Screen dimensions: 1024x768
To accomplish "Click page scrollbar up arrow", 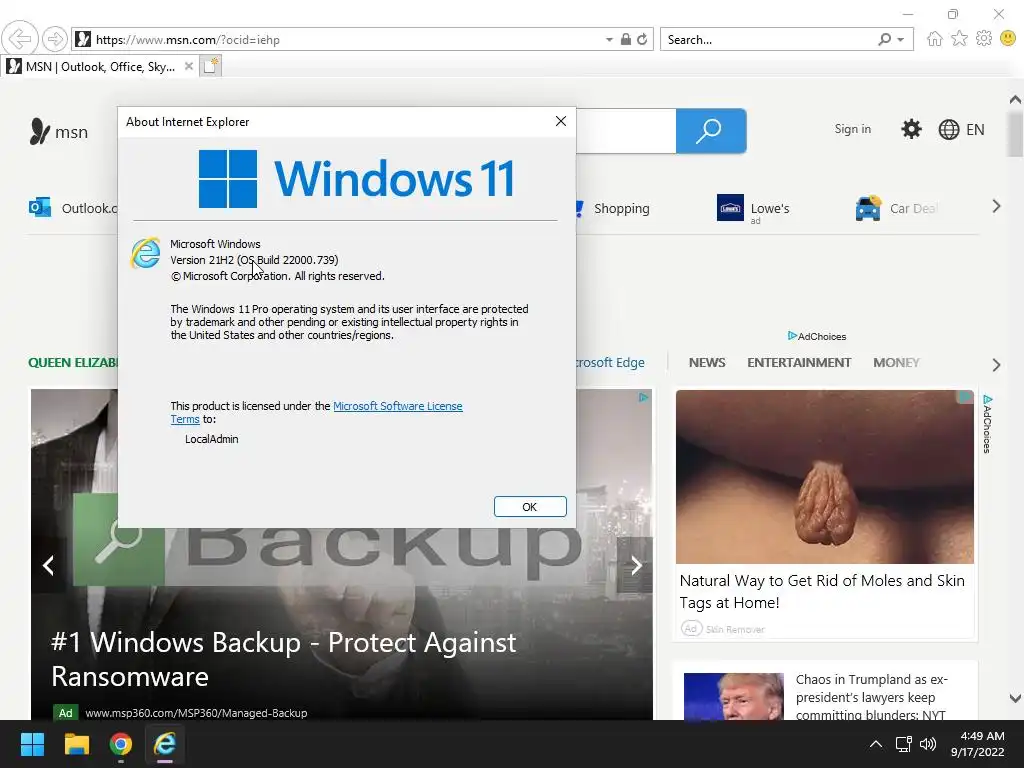I will click(1015, 99).
